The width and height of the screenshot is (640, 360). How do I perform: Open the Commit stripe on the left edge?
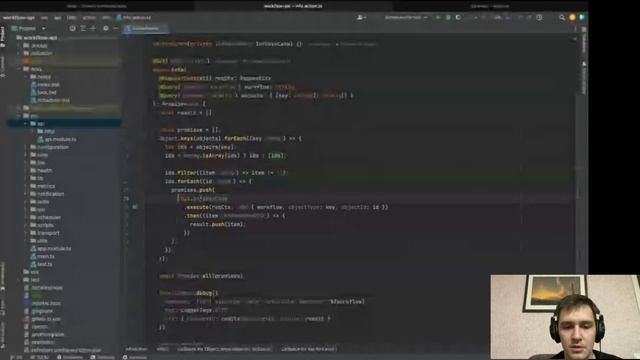[x=3, y=66]
